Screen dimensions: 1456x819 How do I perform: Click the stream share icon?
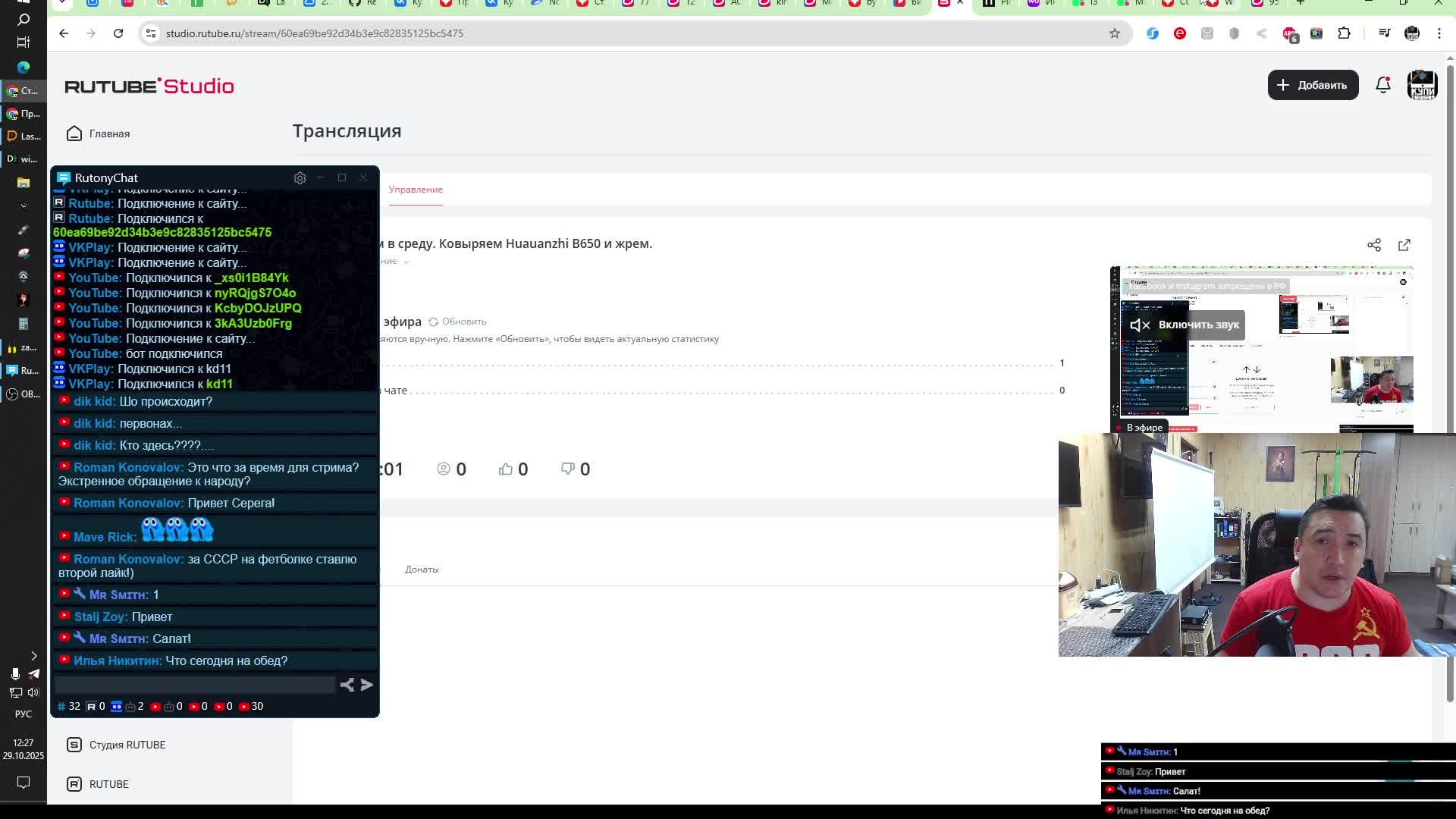(x=1373, y=245)
